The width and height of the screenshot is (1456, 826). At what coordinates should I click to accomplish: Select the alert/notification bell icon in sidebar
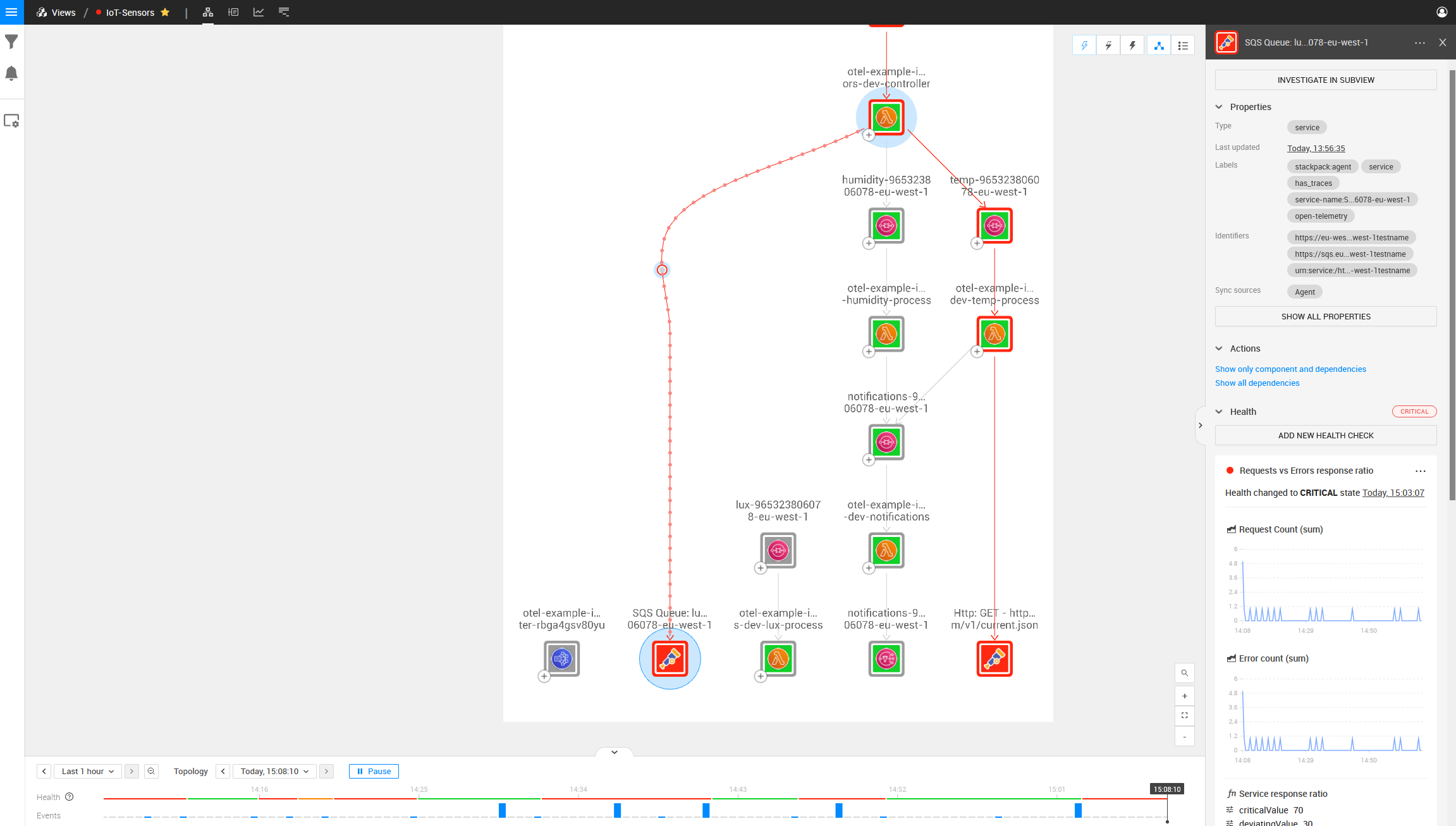click(x=12, y=72)
